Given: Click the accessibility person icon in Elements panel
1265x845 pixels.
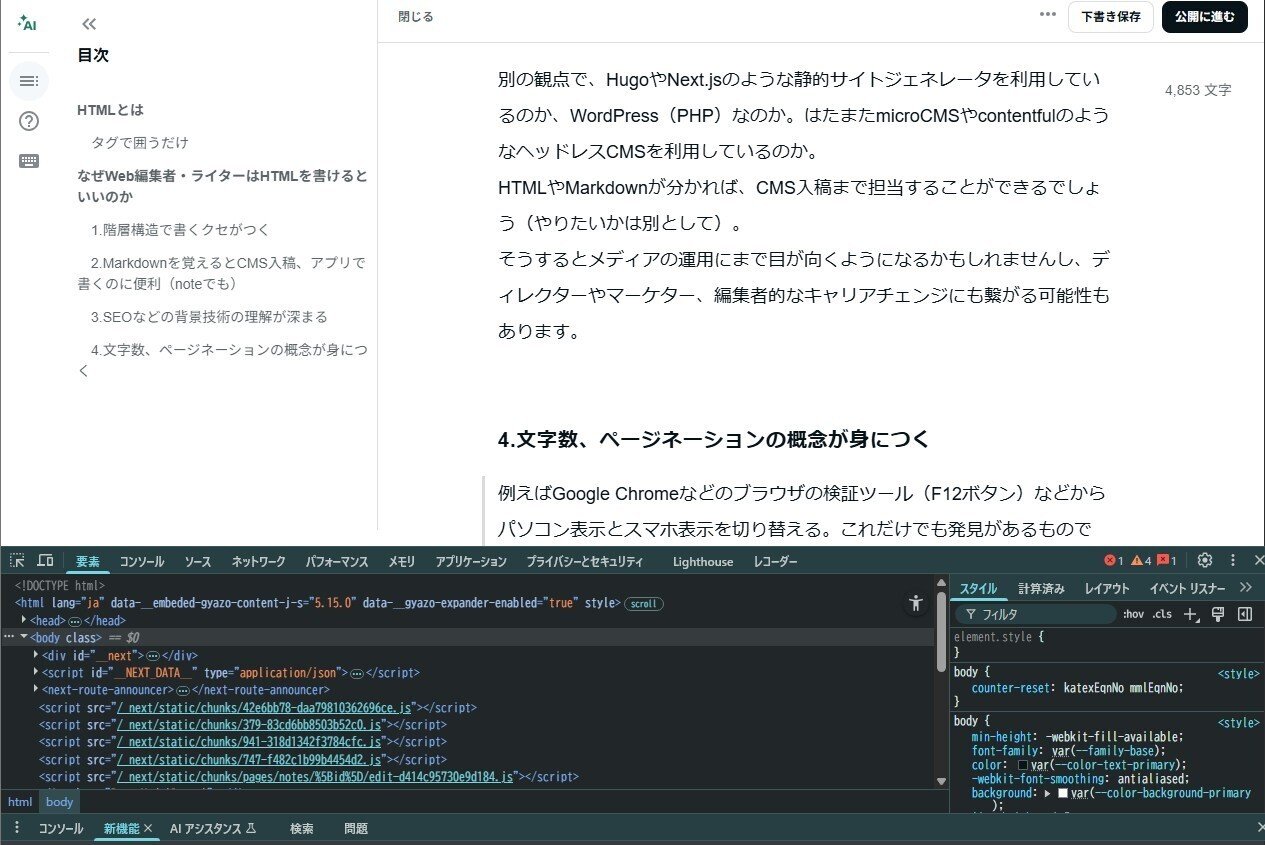Looking at the screenshot, I should [x=915, y=603].
